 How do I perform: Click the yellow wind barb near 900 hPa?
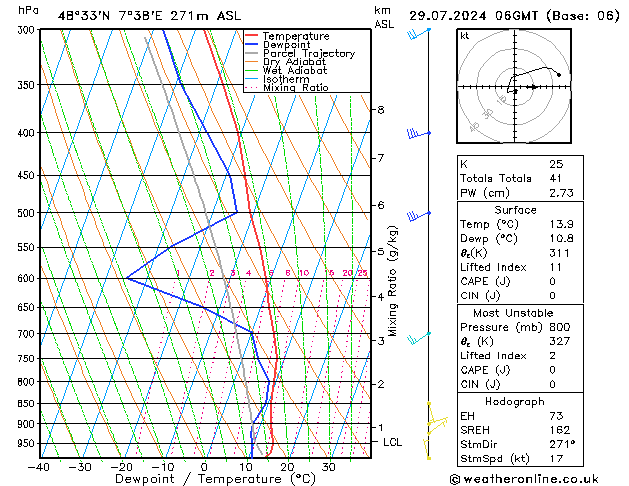pyautogui.click(x=437, y=423)
